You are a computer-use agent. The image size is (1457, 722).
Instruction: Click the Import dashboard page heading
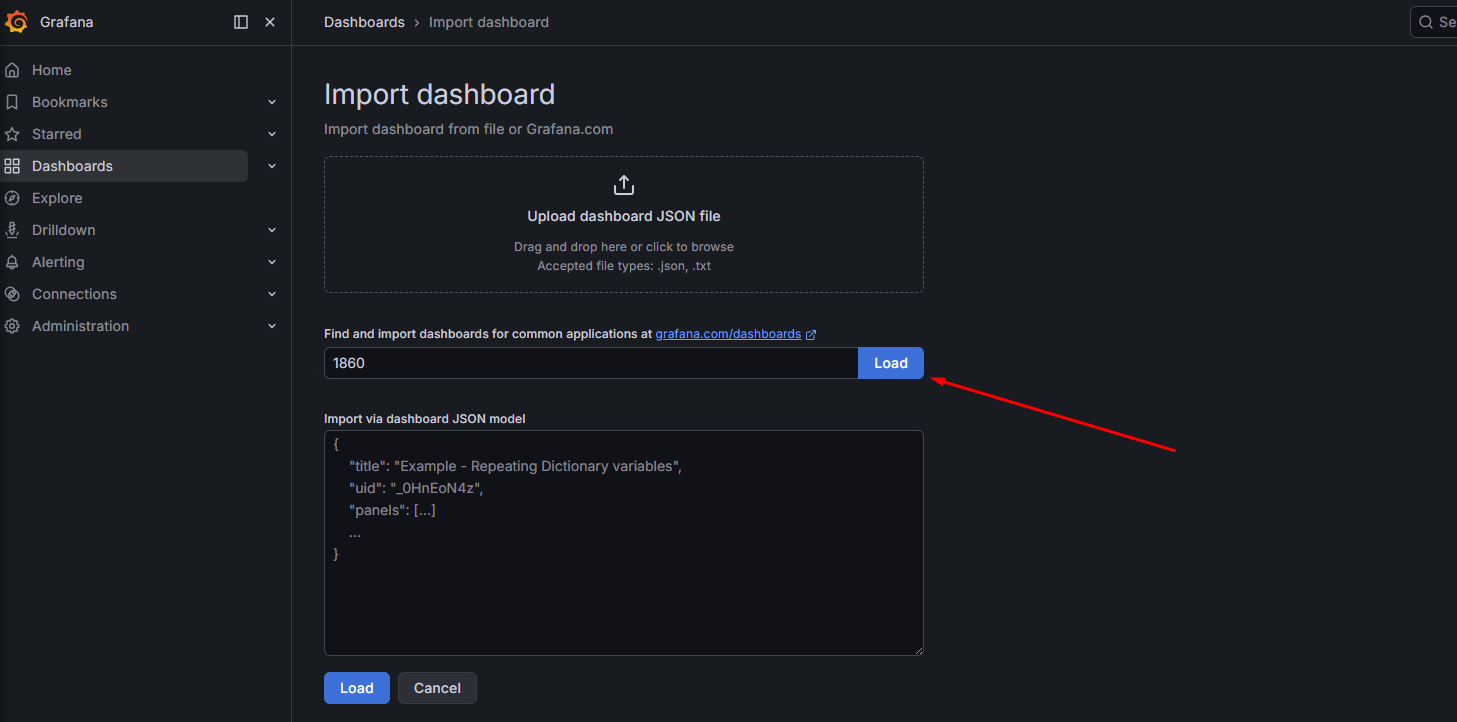439,94
